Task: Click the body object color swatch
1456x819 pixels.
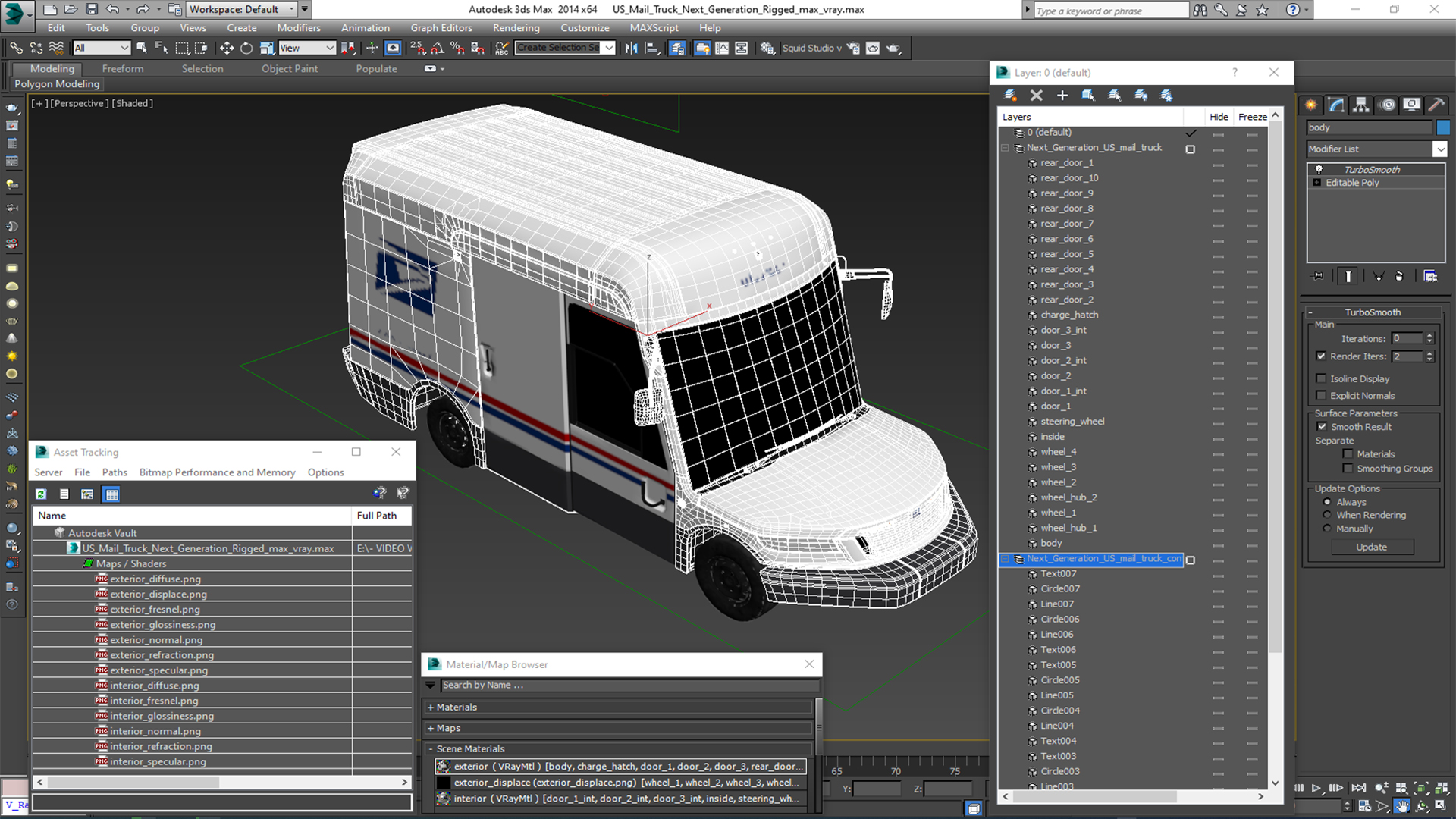Action: pos(1443,127)
